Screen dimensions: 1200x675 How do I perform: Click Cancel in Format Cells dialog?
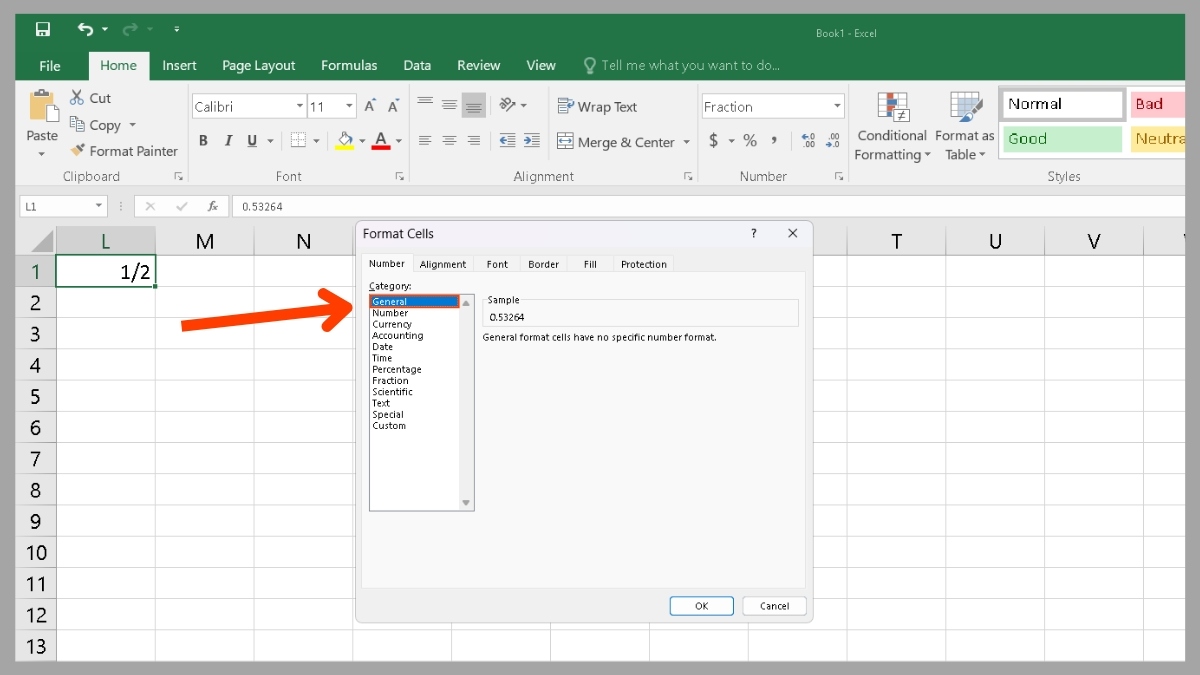[x=774, y=606]
